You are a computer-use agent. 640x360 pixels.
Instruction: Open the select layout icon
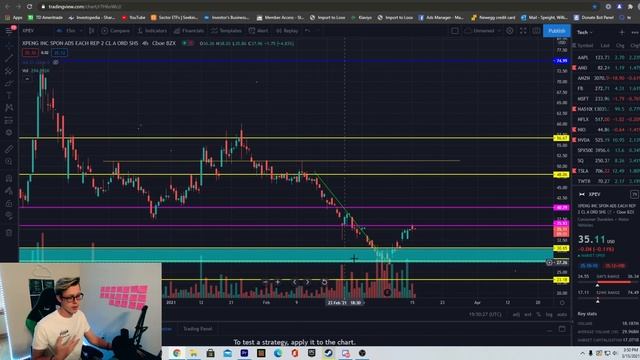(x=455, y=31)
